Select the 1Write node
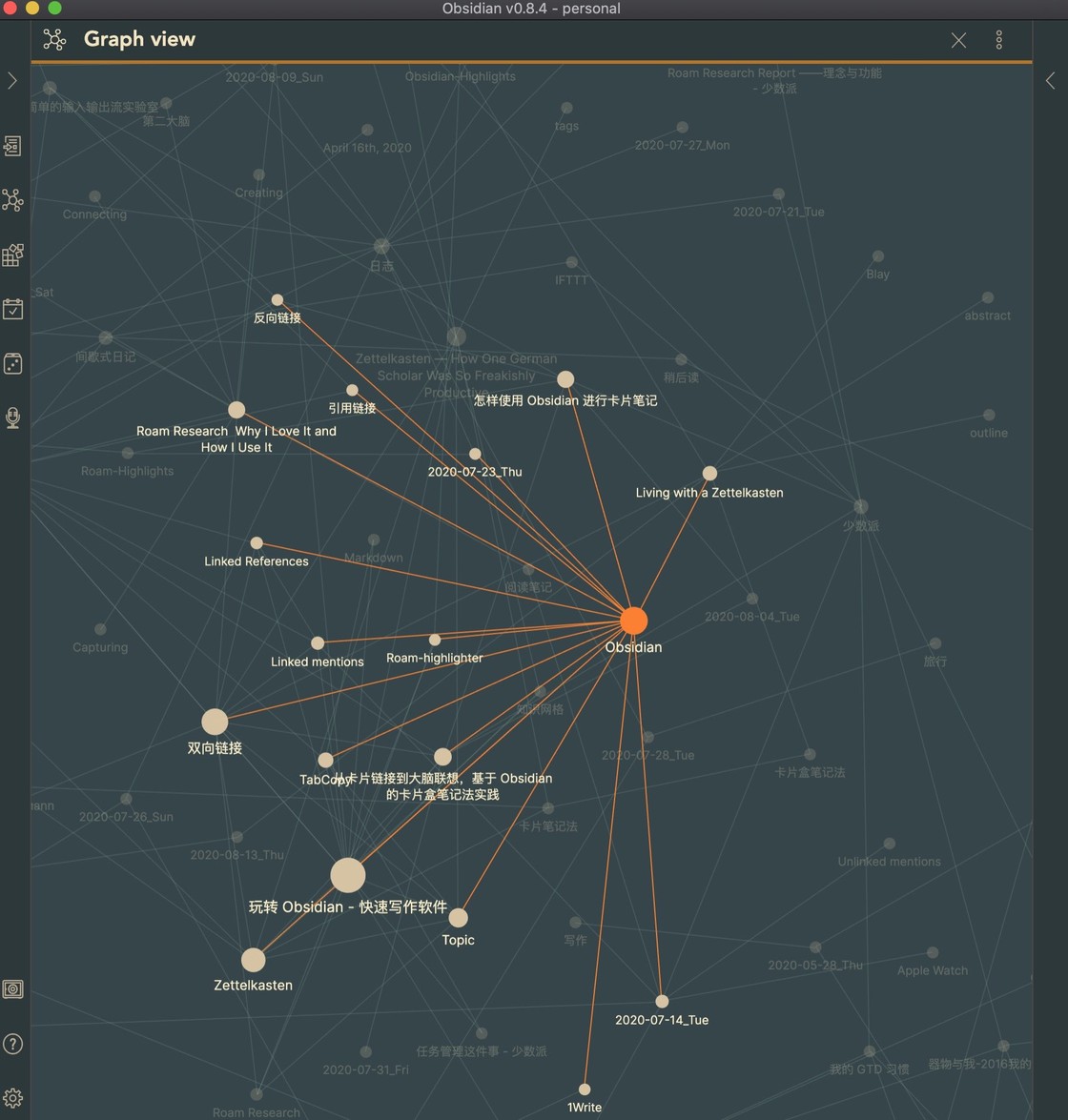 [585, 1089]
